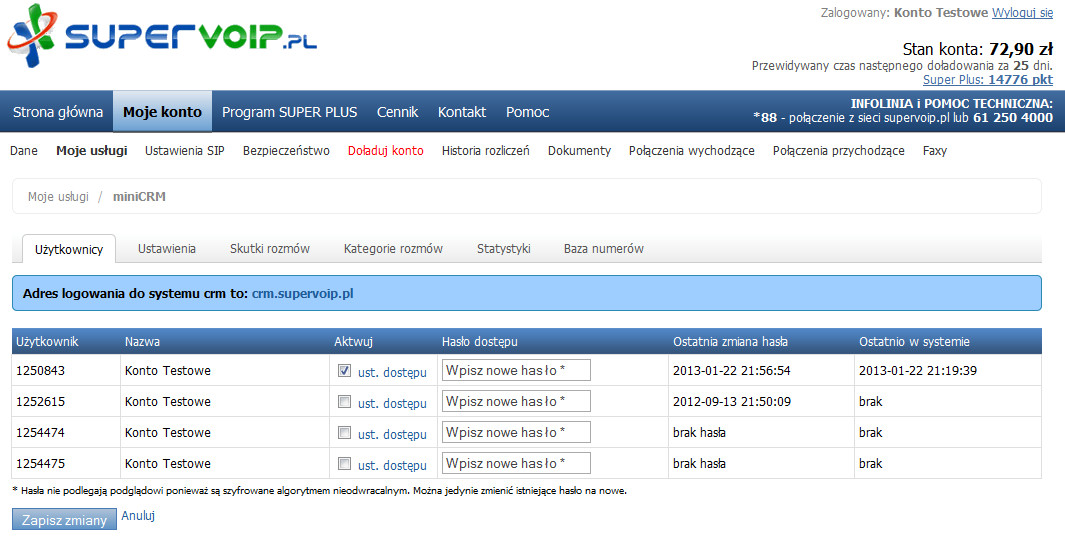Image resolution: width=1065 pixels, height=543 pixels.
Task: Select last login 2013-01-22 21:19:39
Action: pyautogui.click(x=918, y=370)
